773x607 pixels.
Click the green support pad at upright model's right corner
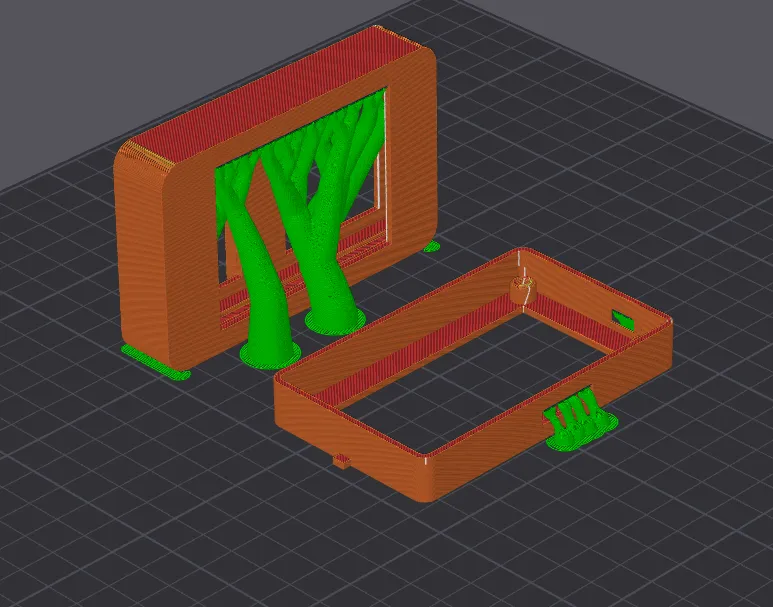point(432,247)
